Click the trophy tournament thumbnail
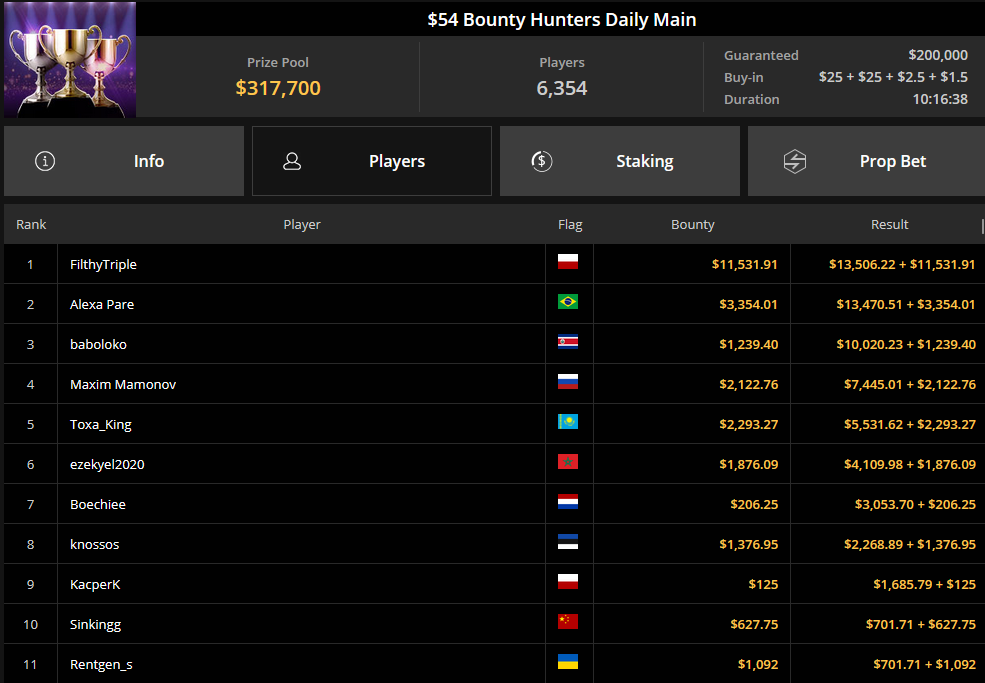Viewport: 985px width, 683px height. point(70,60)
